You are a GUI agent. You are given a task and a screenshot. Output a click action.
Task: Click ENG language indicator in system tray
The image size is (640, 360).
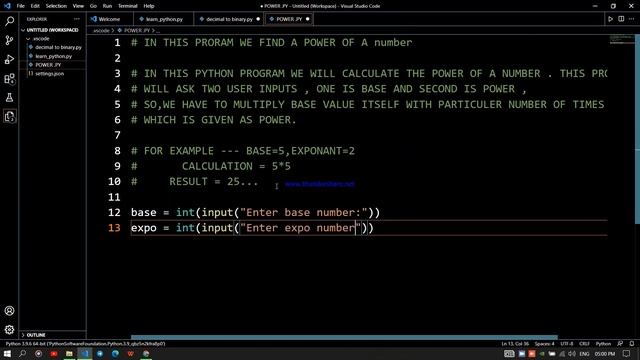pyautogui.click(x=584, y=354)
